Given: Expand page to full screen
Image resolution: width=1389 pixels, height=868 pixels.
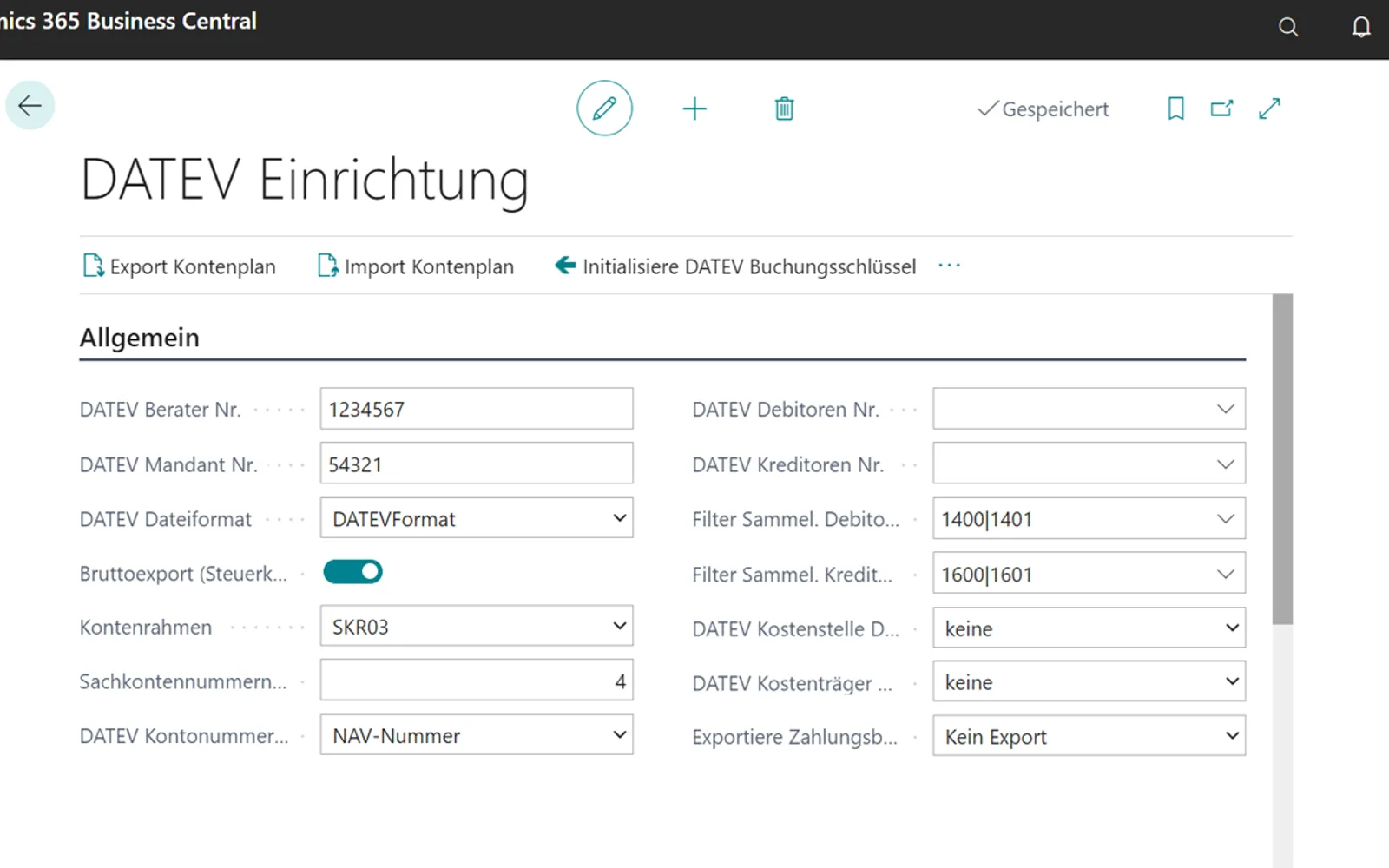Looking at the screenshot, I should click(1269, 108).
